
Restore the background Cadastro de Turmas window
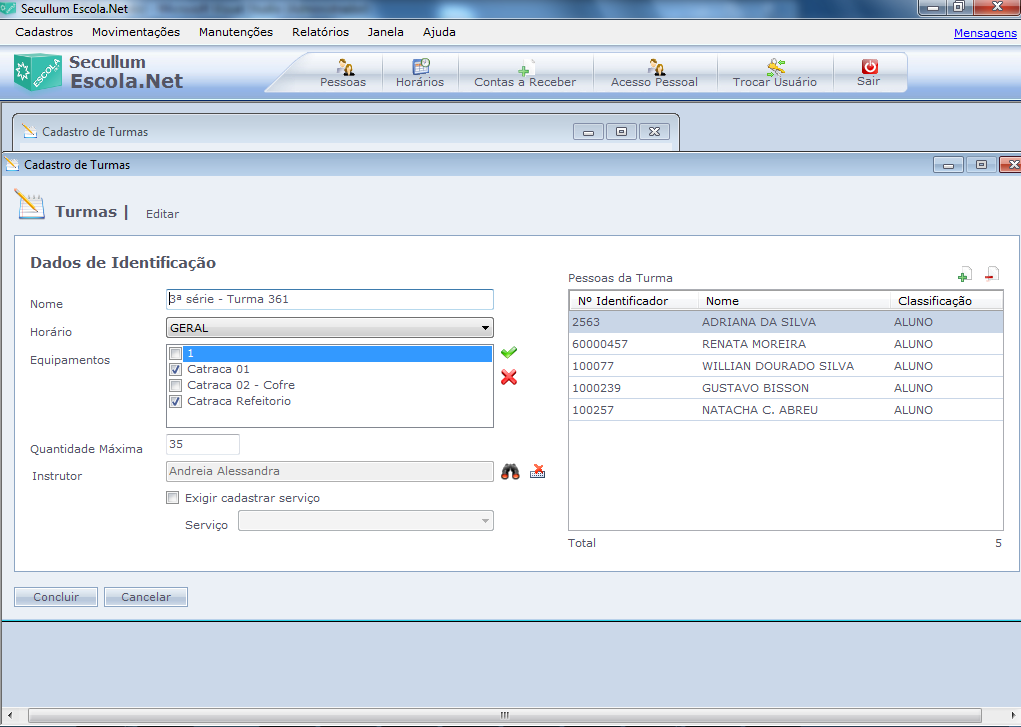coord(621,132)
